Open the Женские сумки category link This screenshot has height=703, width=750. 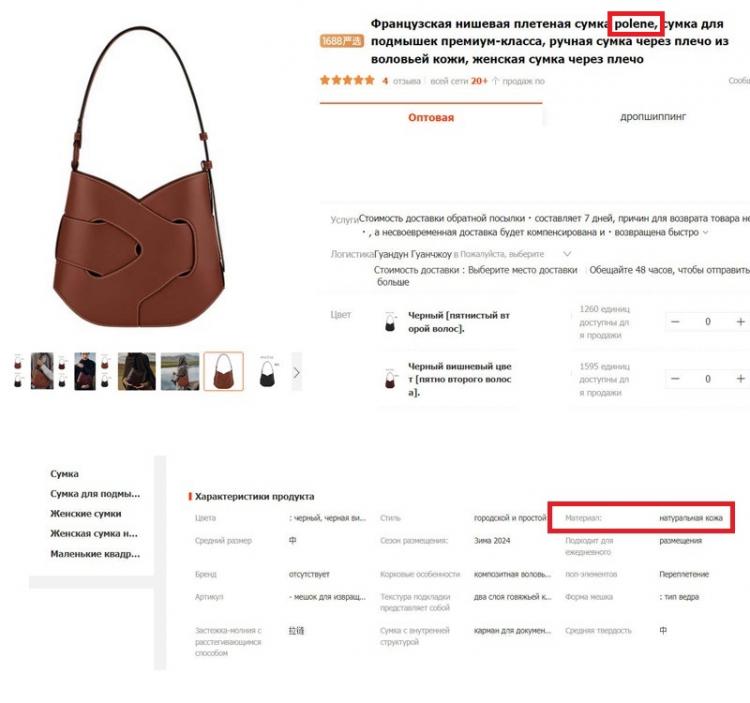86,514
